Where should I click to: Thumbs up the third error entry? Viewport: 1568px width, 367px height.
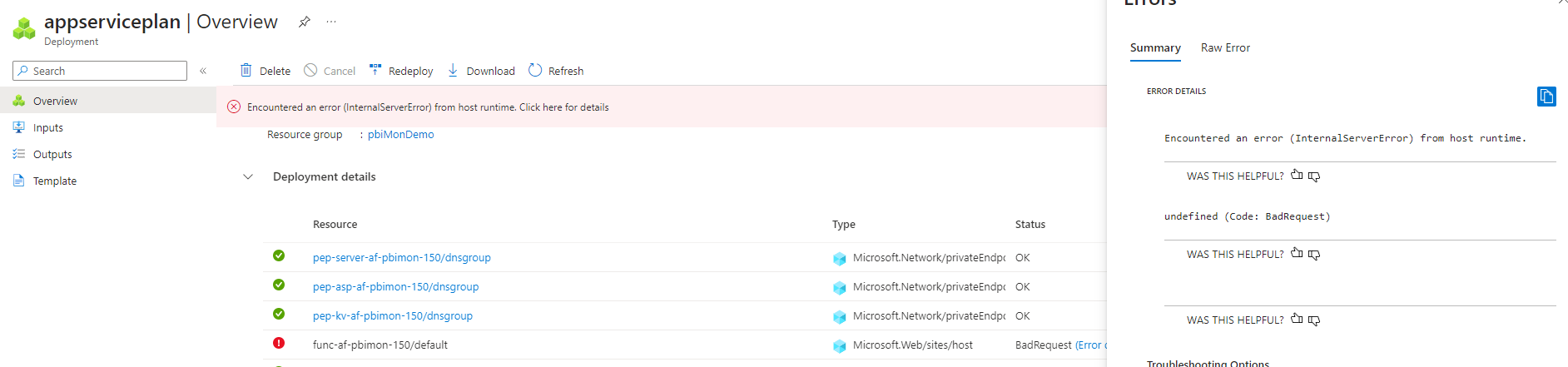pos(1297,319)
